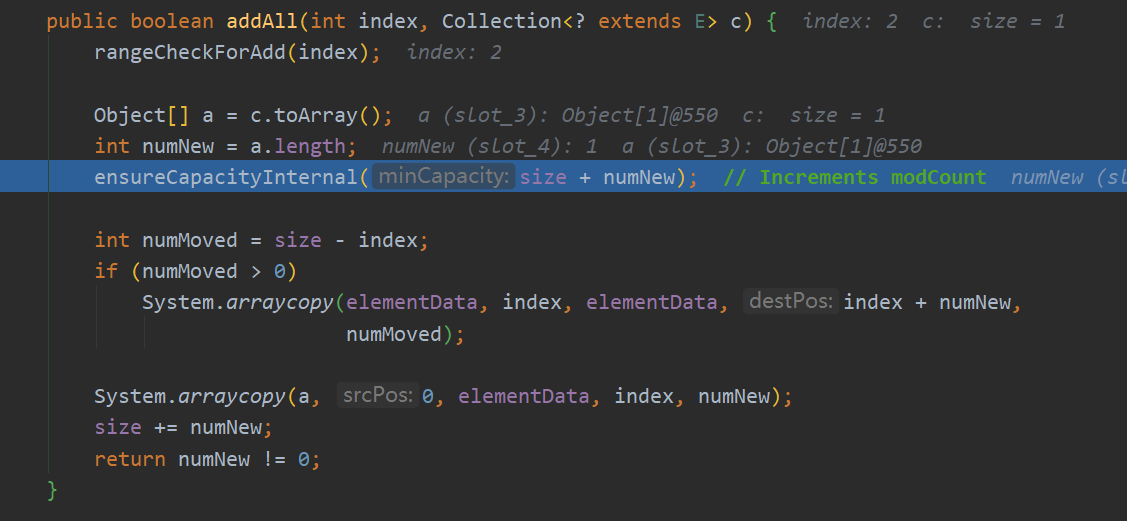Viewport: 1127px width, 521px height.
Task: Click the 'return' keyword
Action: pos(130,458)
